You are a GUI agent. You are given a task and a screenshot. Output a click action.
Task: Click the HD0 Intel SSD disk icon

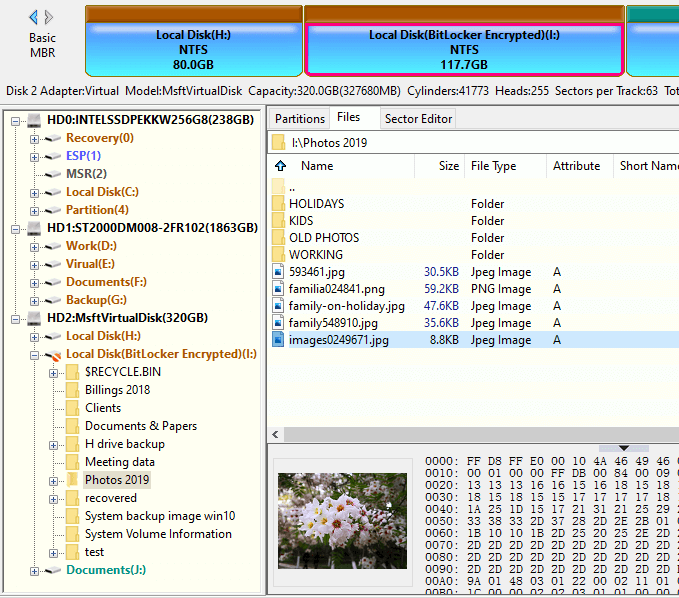34,120
